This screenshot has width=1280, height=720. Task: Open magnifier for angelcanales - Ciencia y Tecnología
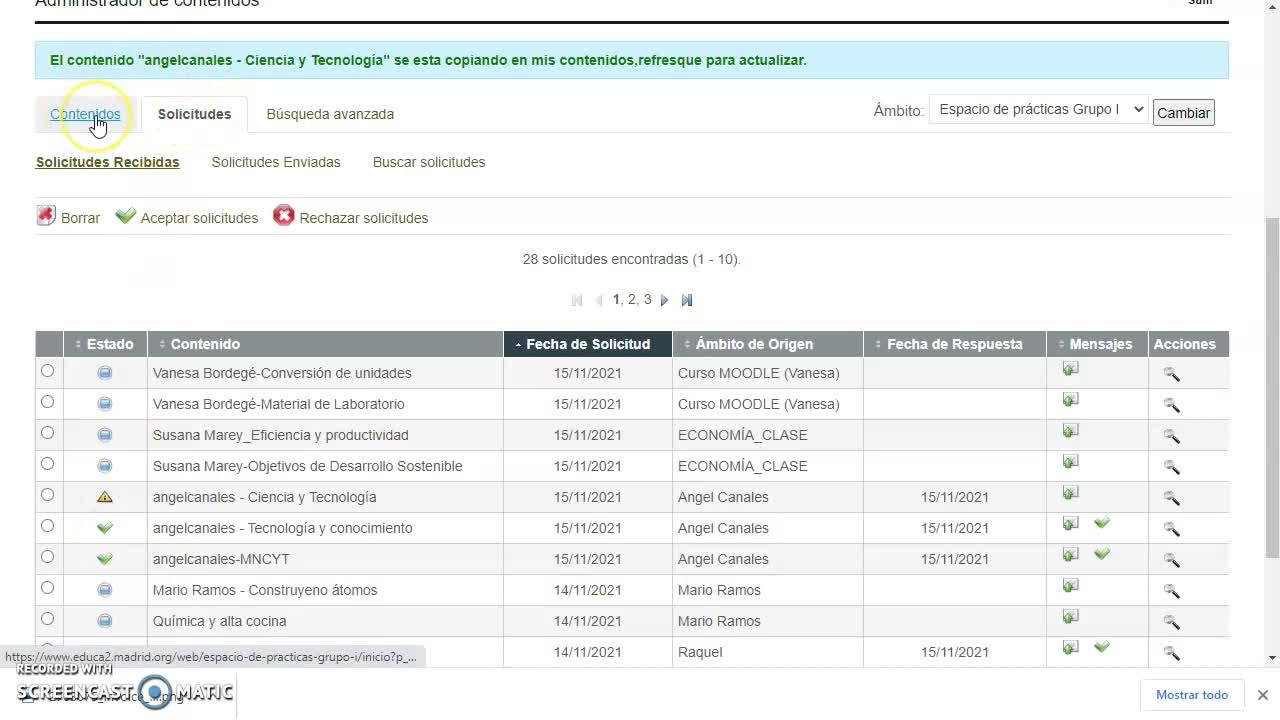pos(1171,498)
